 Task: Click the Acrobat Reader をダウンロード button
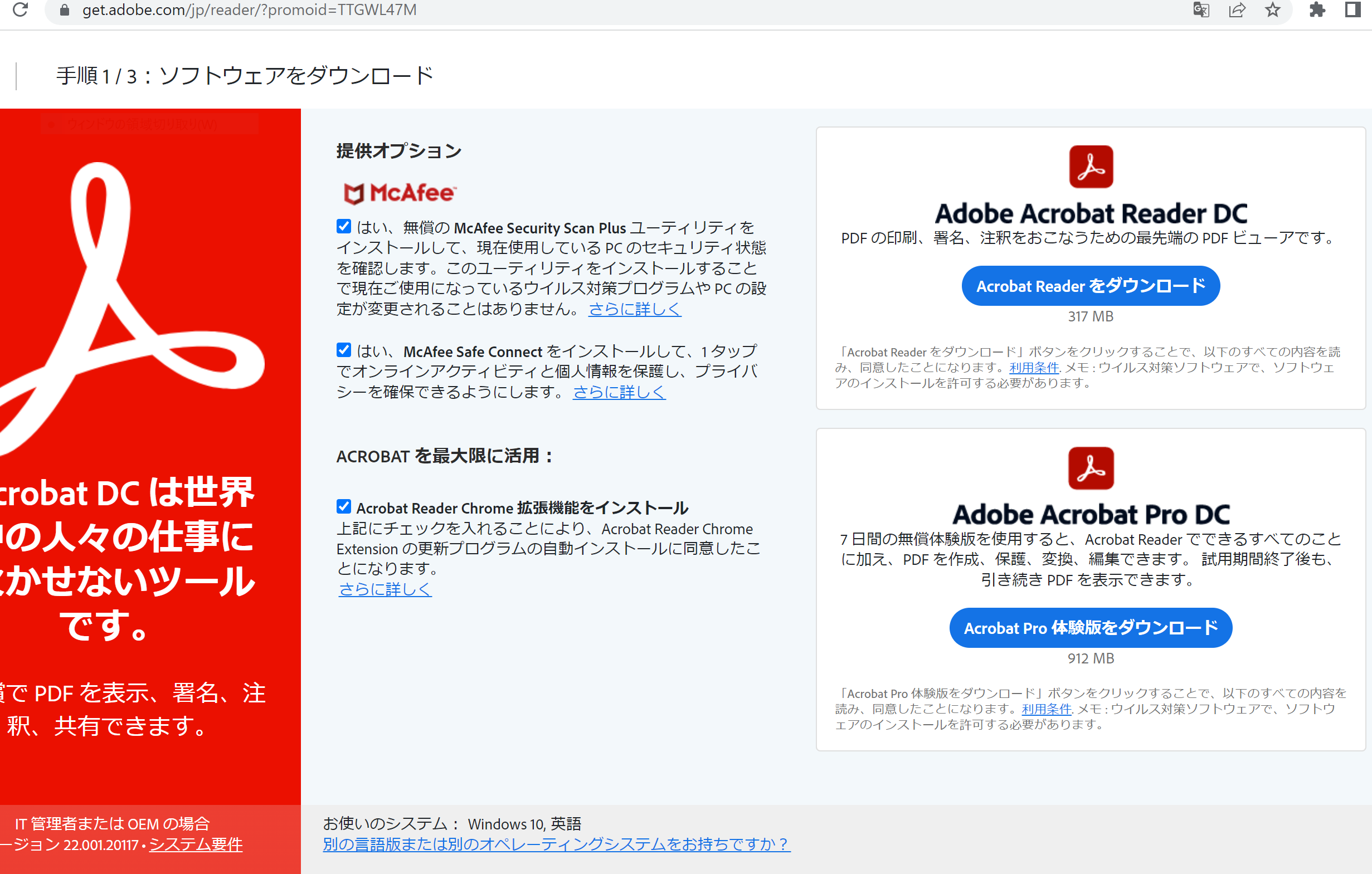(1091, 286)
